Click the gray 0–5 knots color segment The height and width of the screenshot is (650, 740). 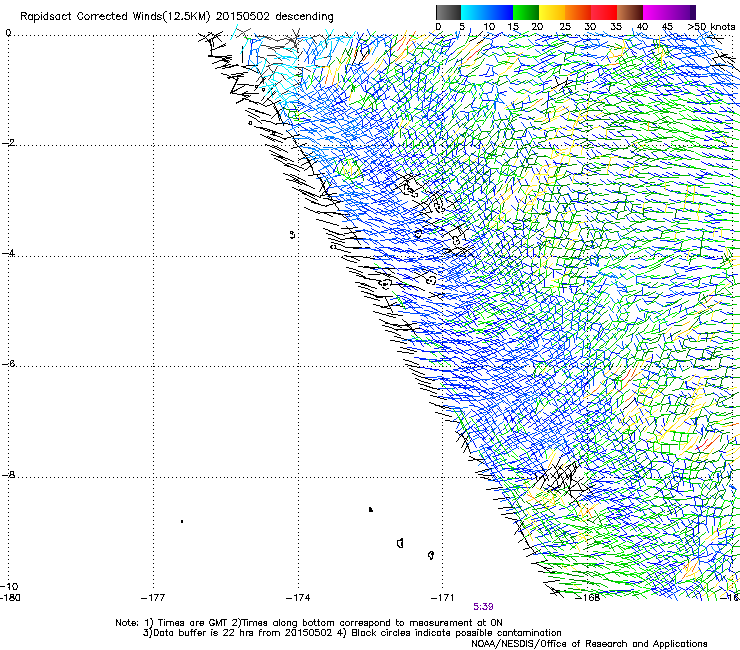[x=448, y=12]
